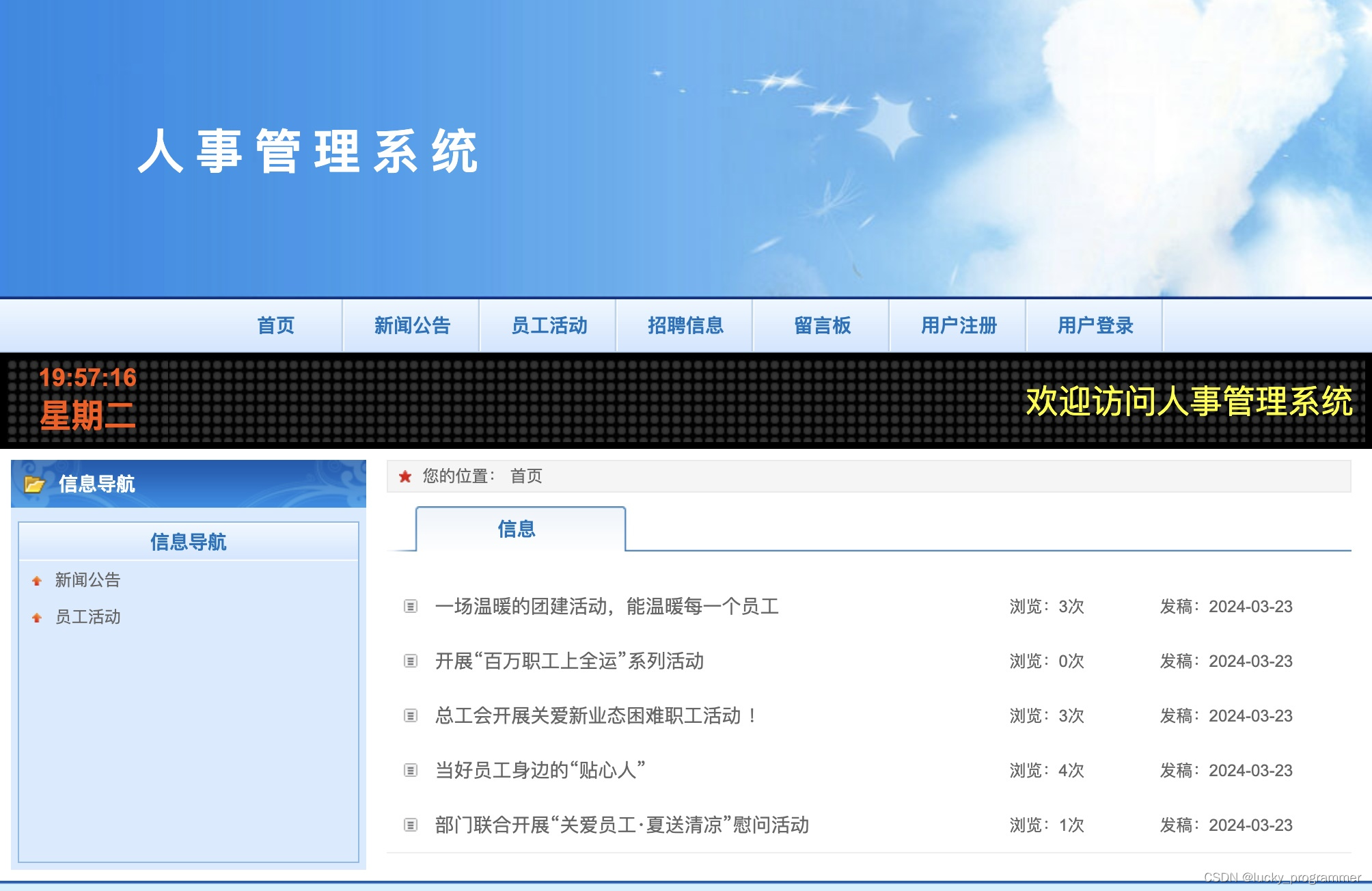Open sidebar link 新闻公告
The image size is (1372, 891).
87,580
